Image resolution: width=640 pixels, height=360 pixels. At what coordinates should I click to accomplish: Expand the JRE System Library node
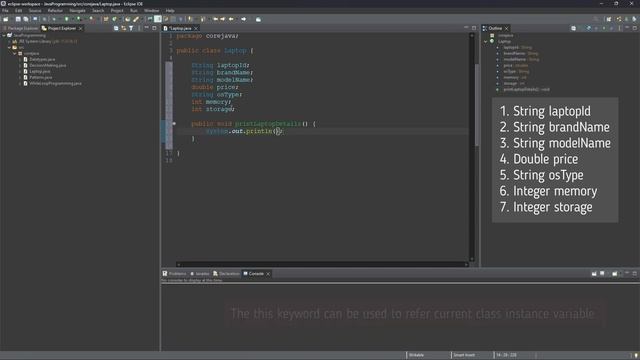click(x=10, y=41)
